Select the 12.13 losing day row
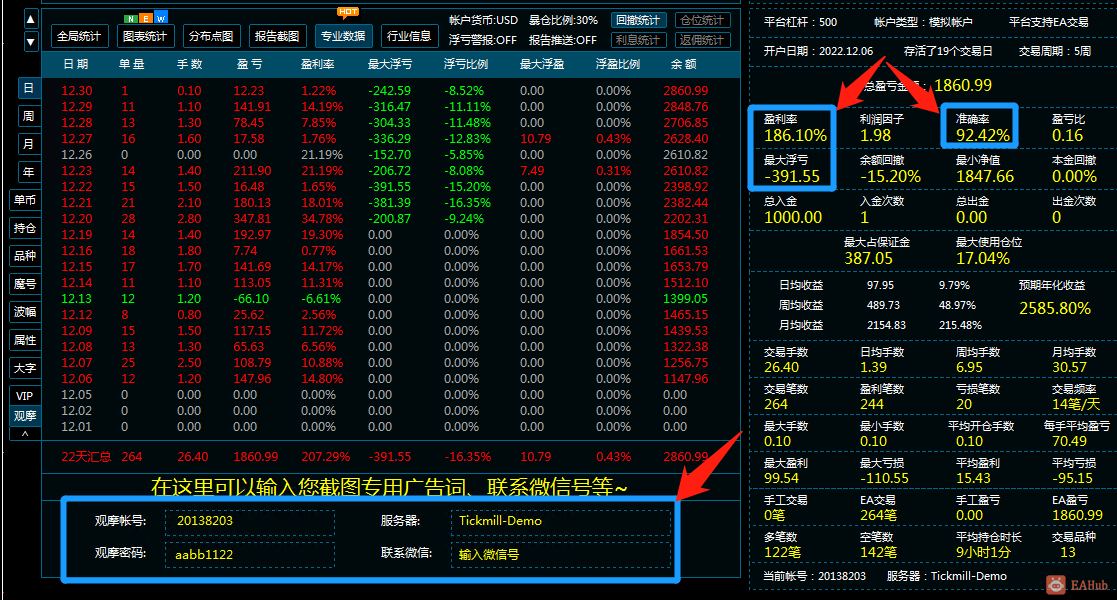 pyautogui.click(x=390, y=299)
